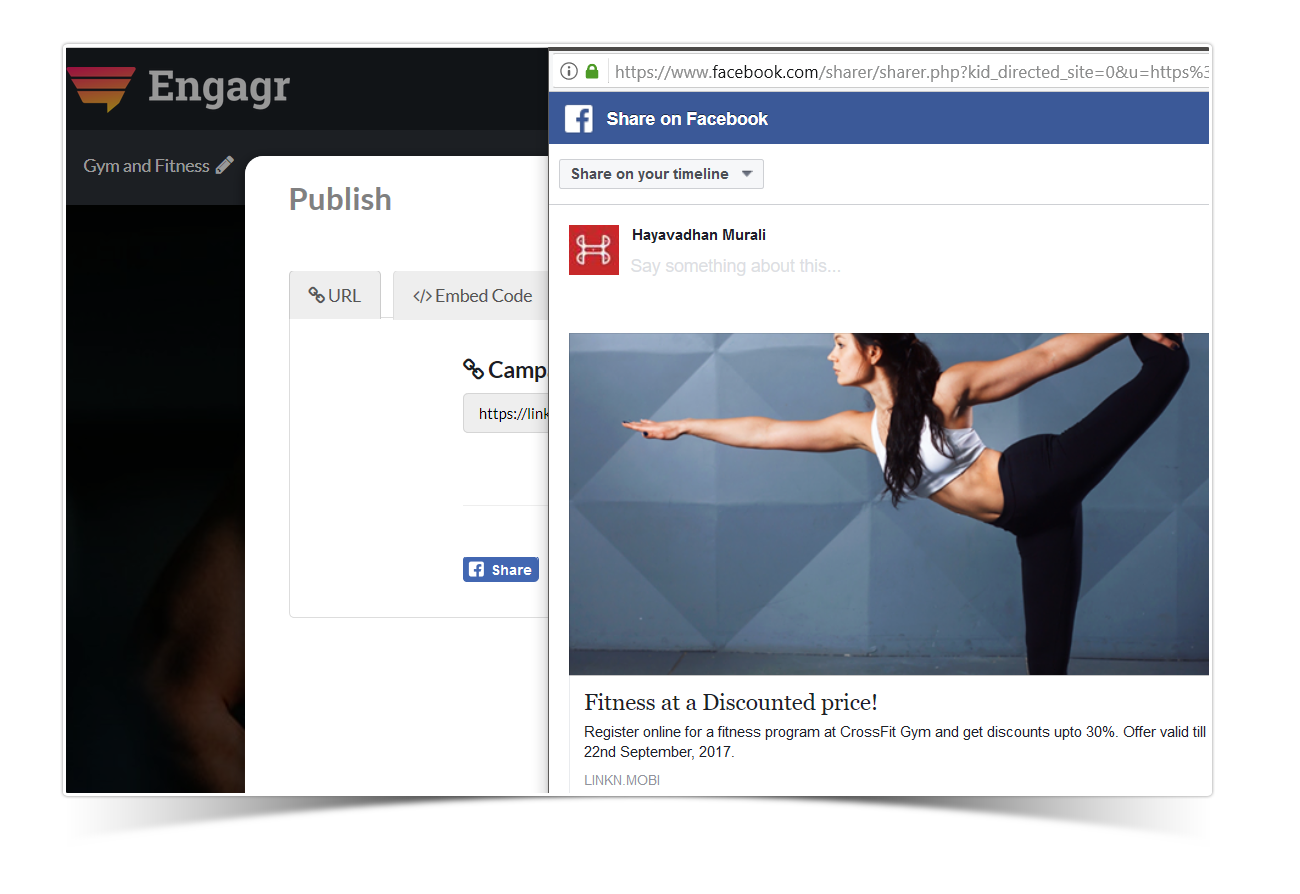
Task: Click the site info icon in address bar
Action: tap(568, 71)
